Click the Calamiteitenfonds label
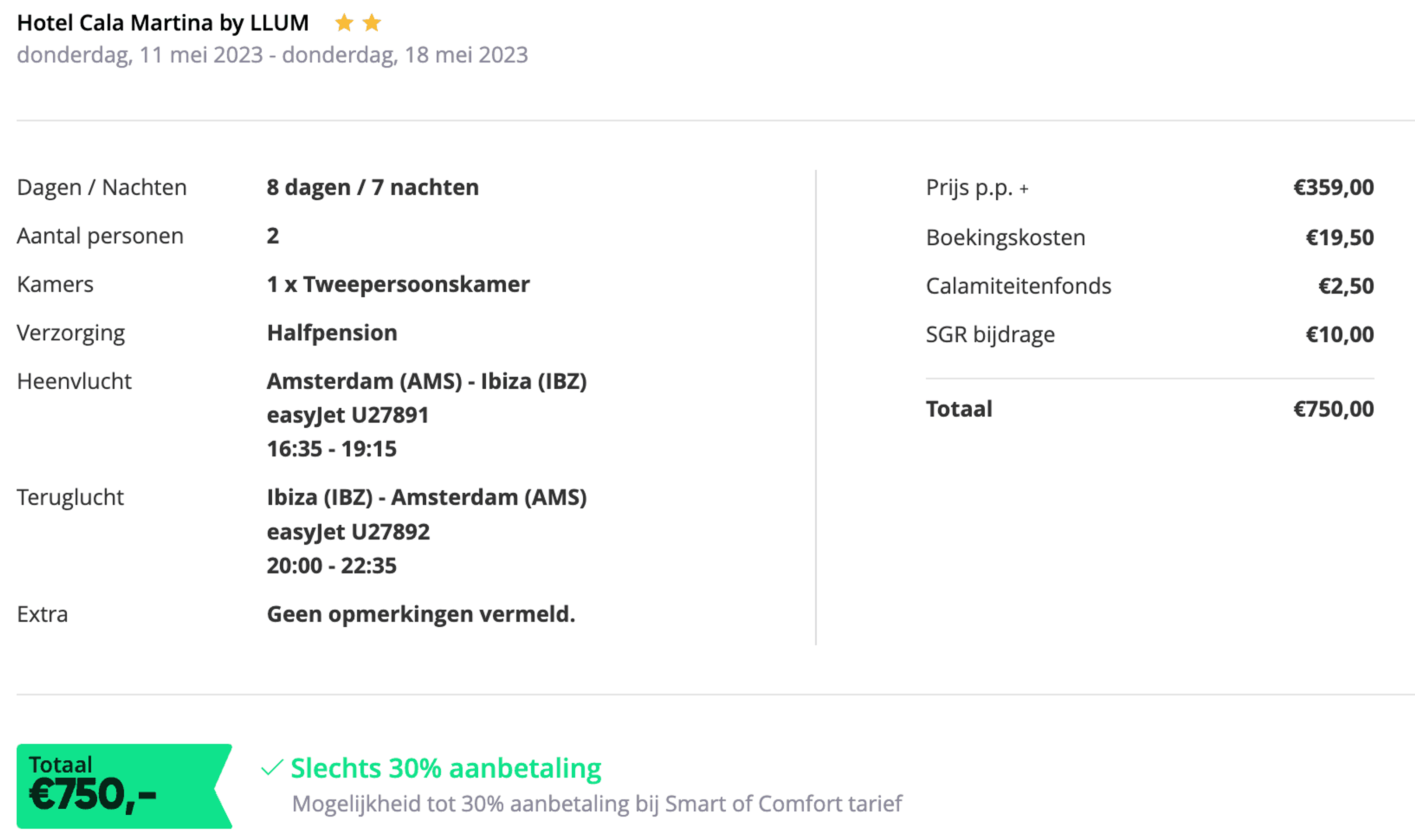Screen dimensions: 1415x840 pyautogui.click(x=1018, y=286)
